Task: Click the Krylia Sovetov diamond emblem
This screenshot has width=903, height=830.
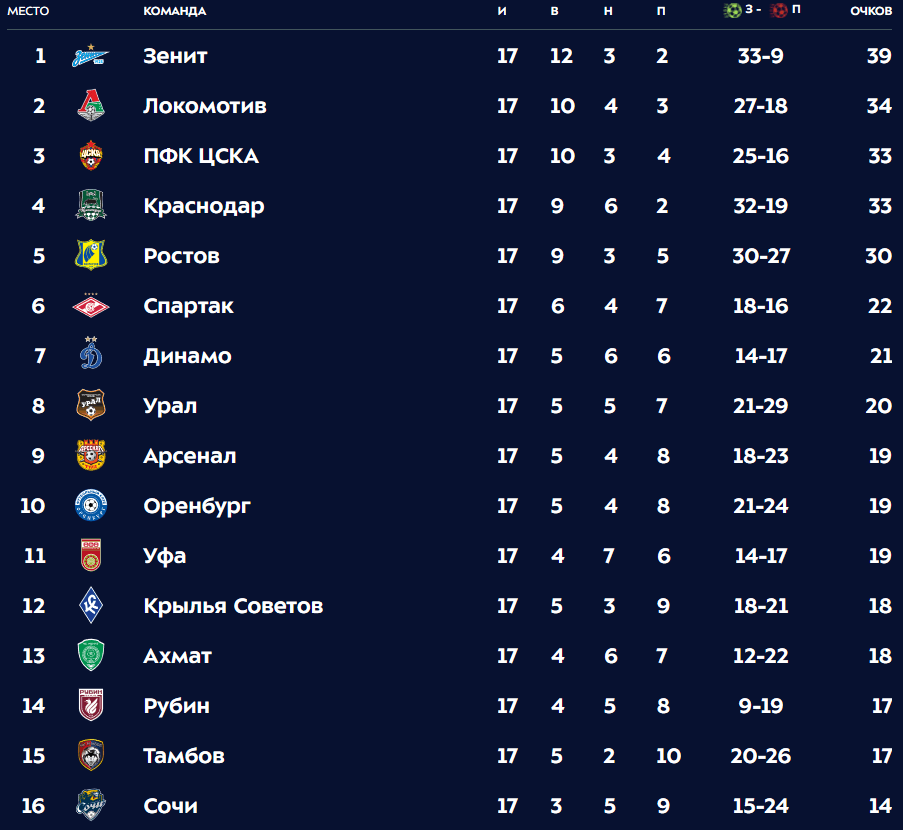Action: pyautogui.click(x=90, y=605)
